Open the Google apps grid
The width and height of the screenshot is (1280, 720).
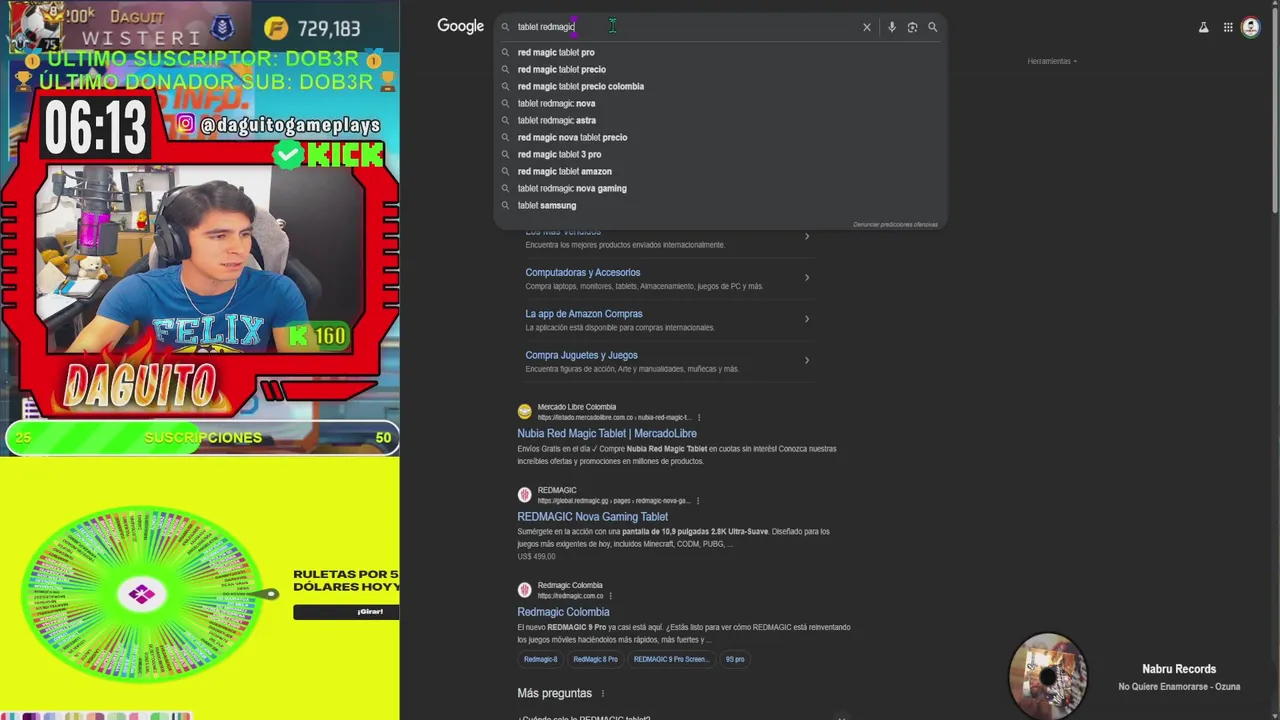pyautogui.click(x=1228, y=28)
